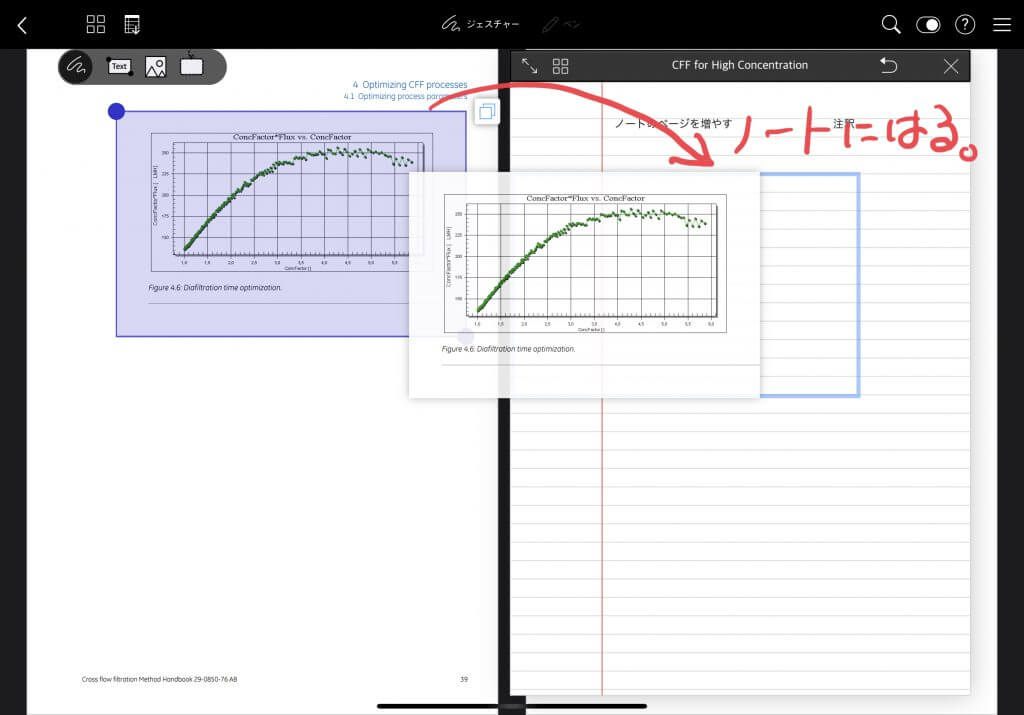1024x715 pixels.
Task: Click the 注釈 label in the note
Action: click(844, 123)
